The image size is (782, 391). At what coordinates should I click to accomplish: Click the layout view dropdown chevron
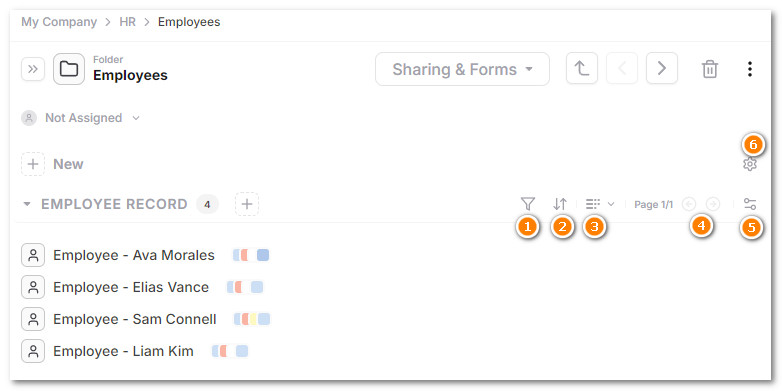pyautogui.click(x=611, y=204)
